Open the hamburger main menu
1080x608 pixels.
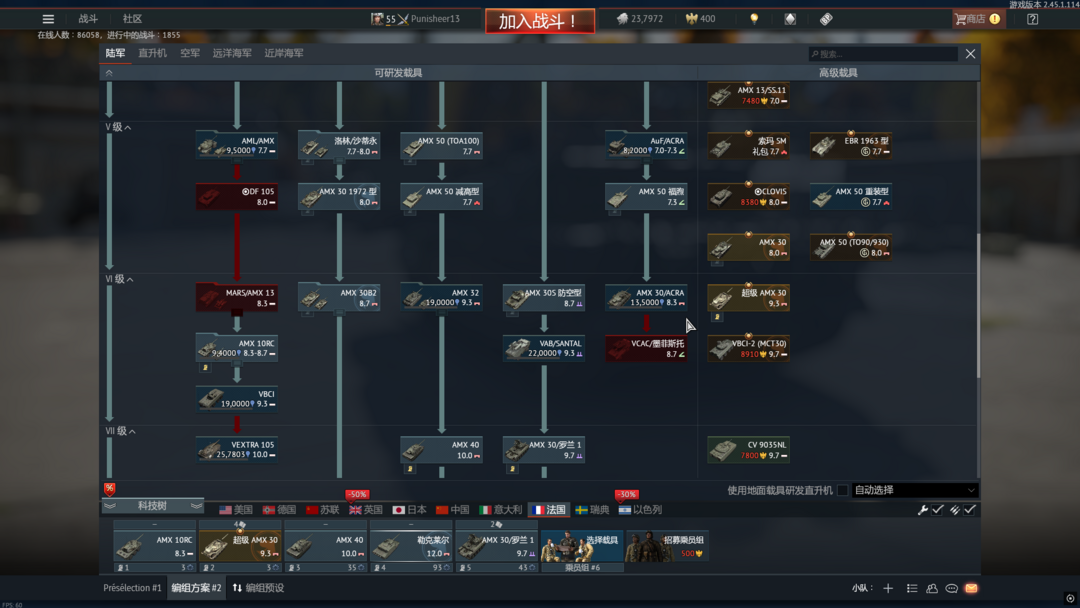(x=48, y=19)
